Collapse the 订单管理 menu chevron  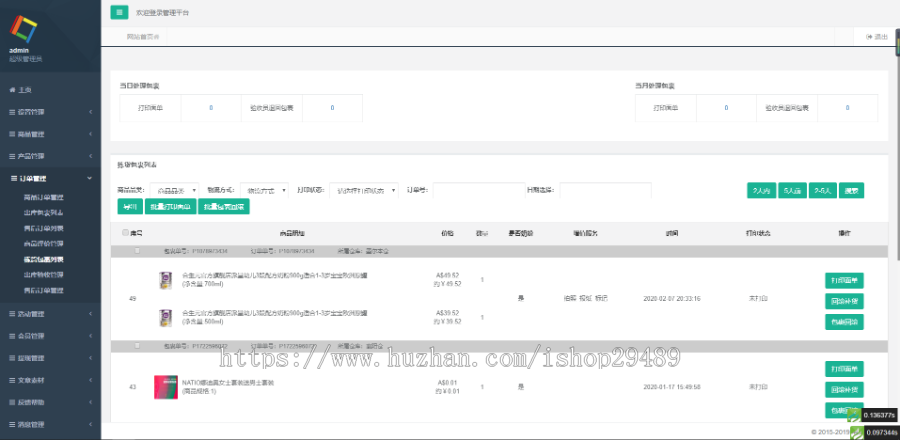pyautogui.click(x=90, y=178)
